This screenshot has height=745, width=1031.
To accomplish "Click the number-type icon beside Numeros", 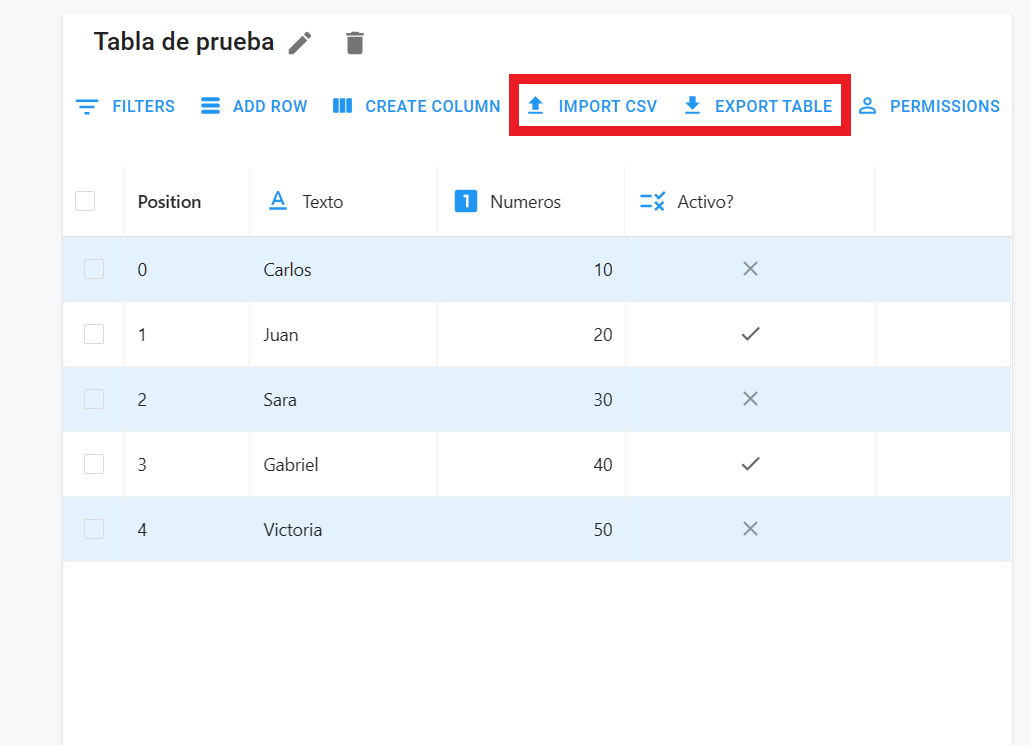I will click(466, 201).
